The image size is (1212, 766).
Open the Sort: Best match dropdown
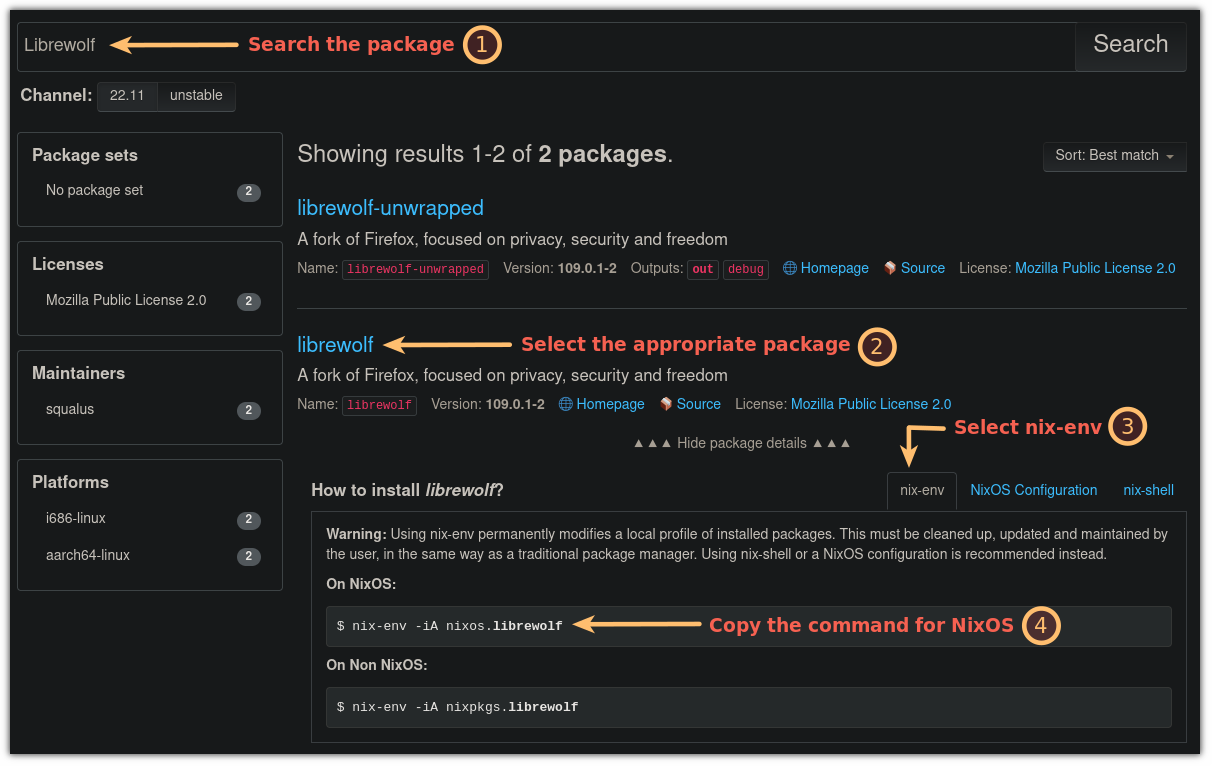pyautogui.click(x=1113, y=156)
